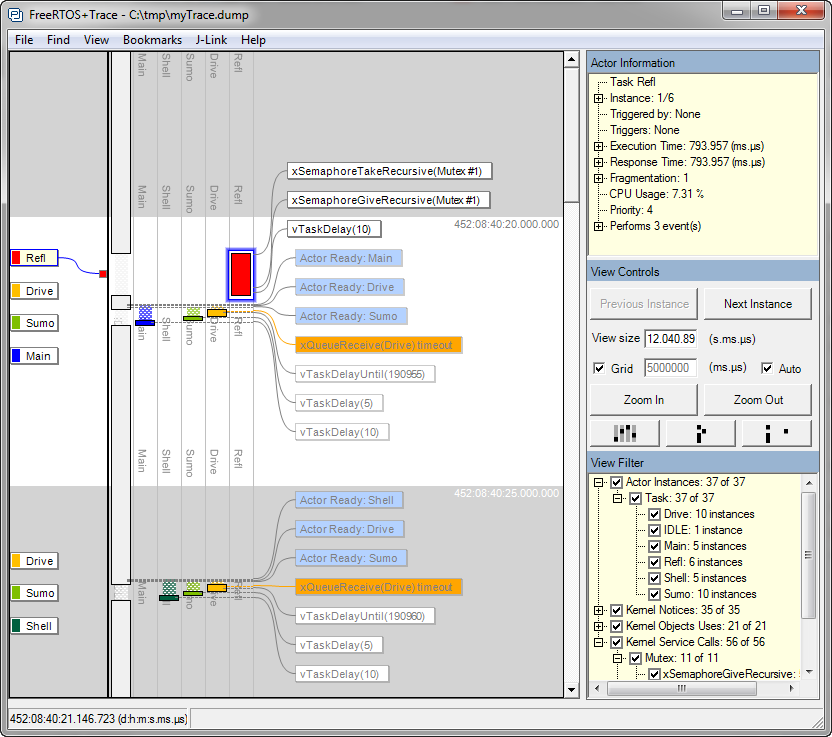Viewport: 832px width, 737px height.
Task: Click the green Shell actor label
Action: pos(35,626)
